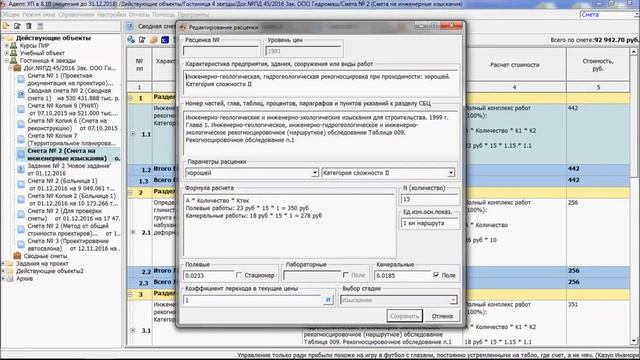The height and width of the screenshot is (360, 640).
Task: Click the N (количество) field showing 15
Action: point(429,199)
